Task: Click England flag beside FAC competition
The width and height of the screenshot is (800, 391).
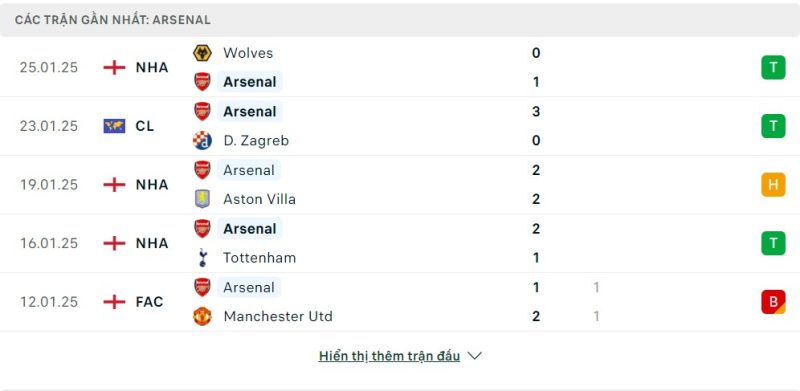Action: click(114, 302)
